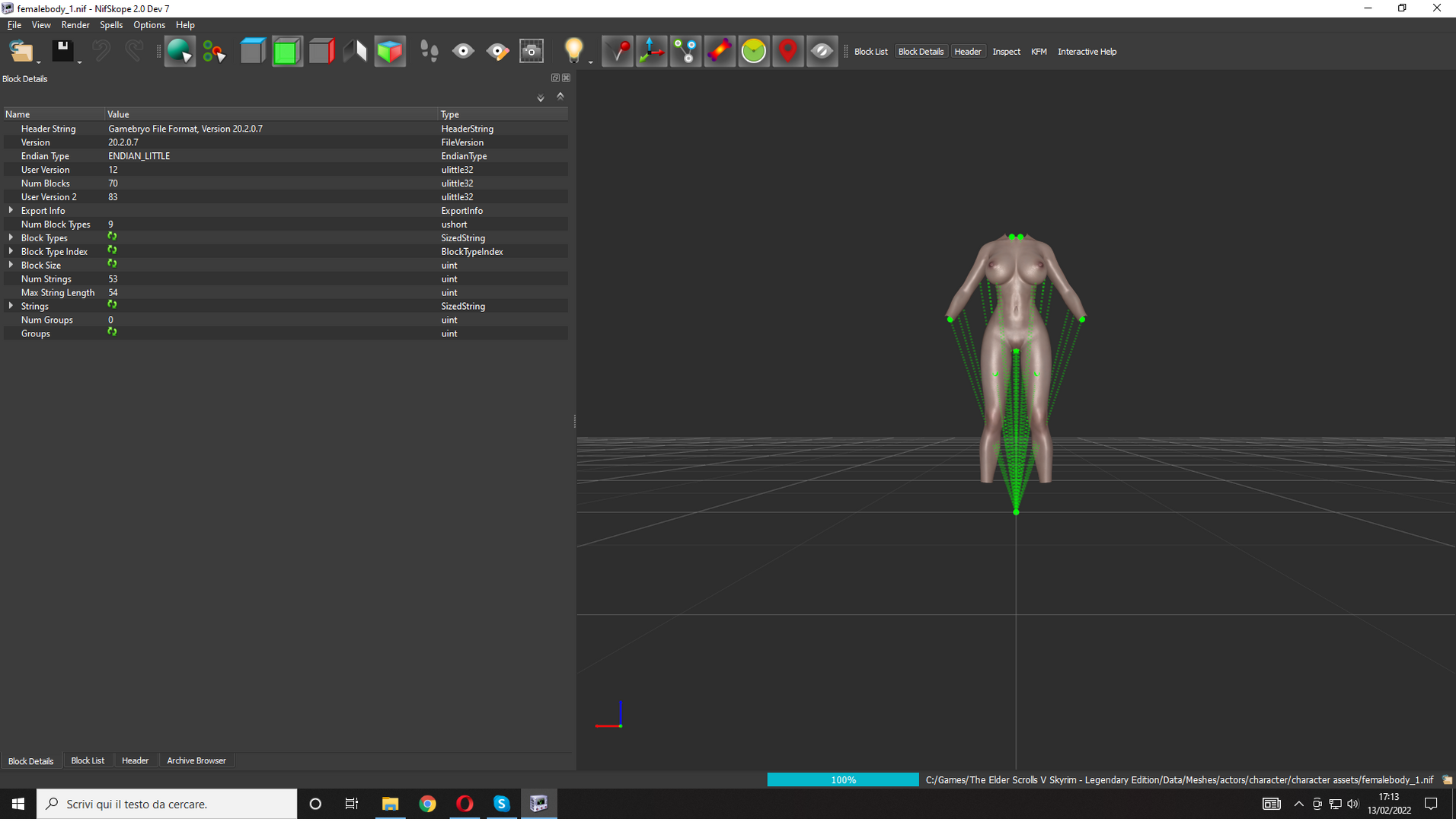Toggle the red location marker button
1456x822 pixels.
pyautogui.click(x=787, y=51)
